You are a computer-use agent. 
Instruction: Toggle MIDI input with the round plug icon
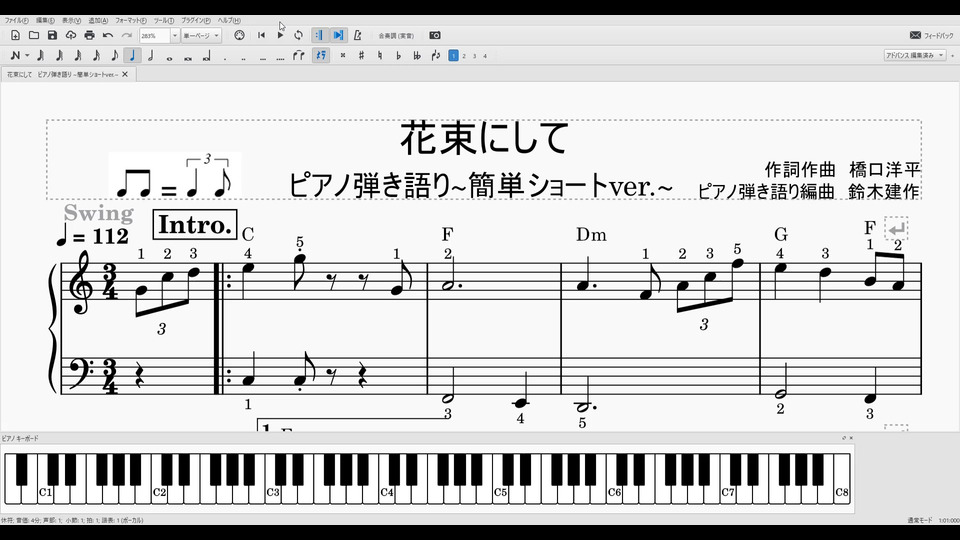[239, 36]
